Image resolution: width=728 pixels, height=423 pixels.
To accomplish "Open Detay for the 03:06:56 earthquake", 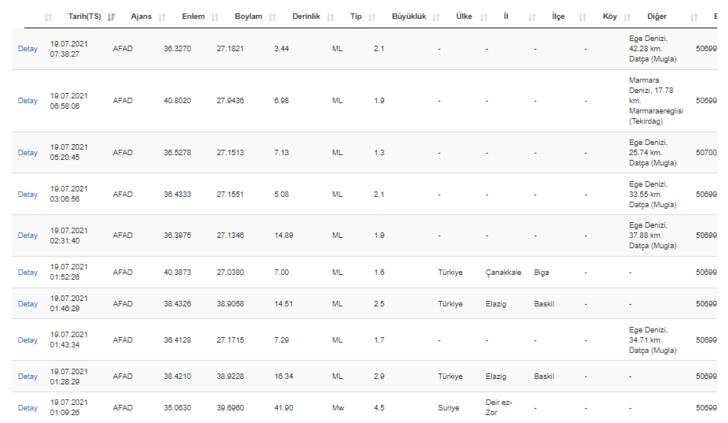I will click(x=28, y=194).
